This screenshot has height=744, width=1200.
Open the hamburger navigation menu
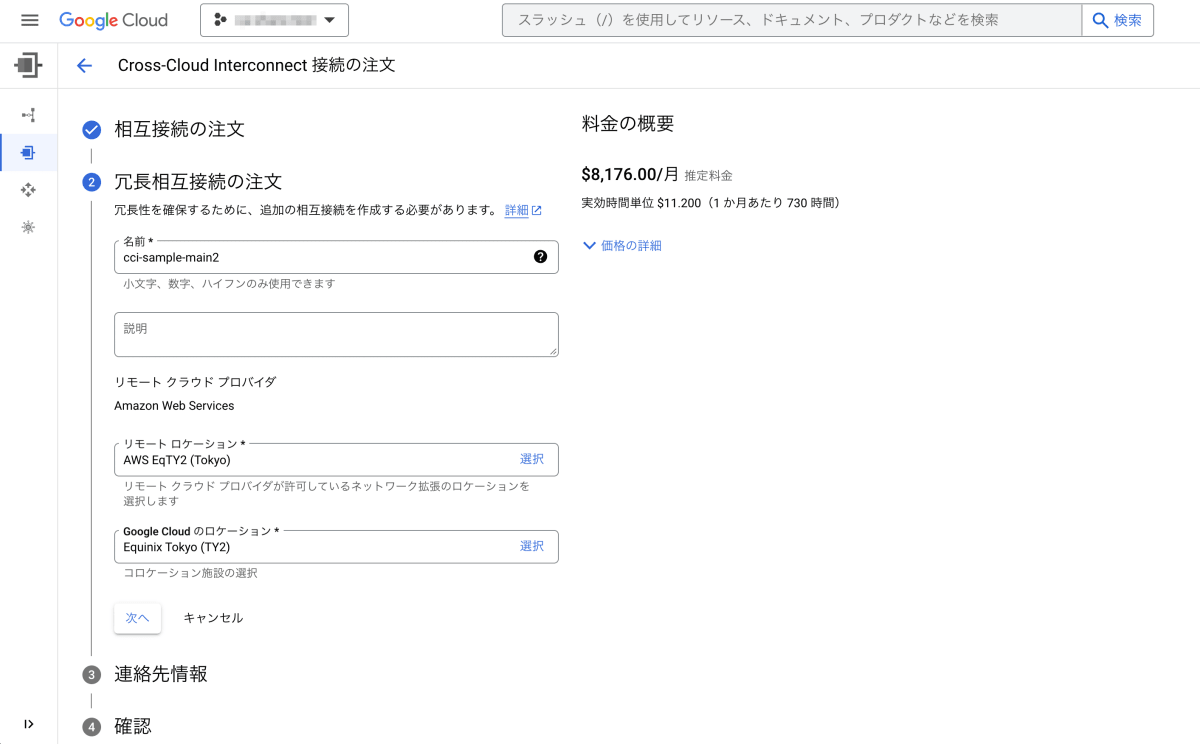click(x=29, y=20)
